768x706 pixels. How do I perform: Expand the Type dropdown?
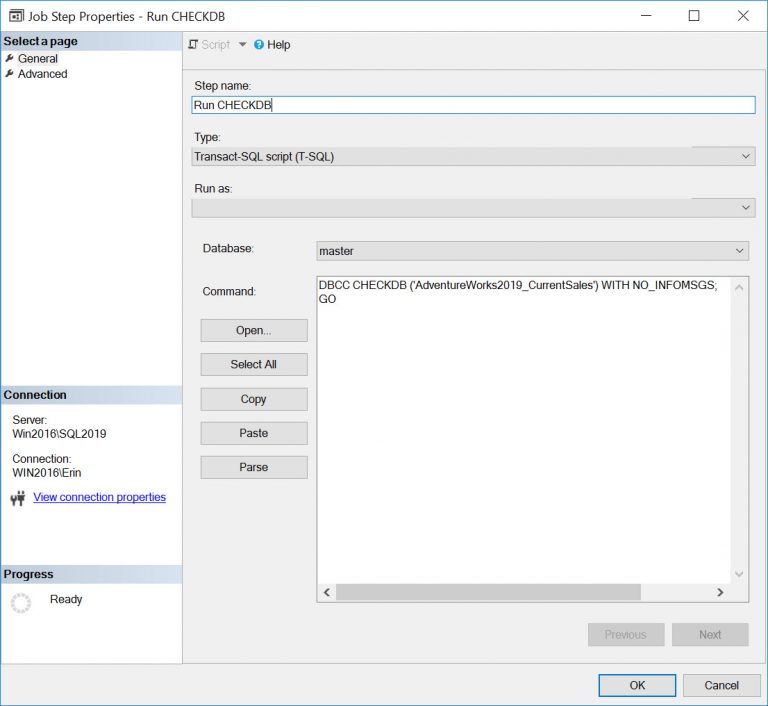[746, 157]
